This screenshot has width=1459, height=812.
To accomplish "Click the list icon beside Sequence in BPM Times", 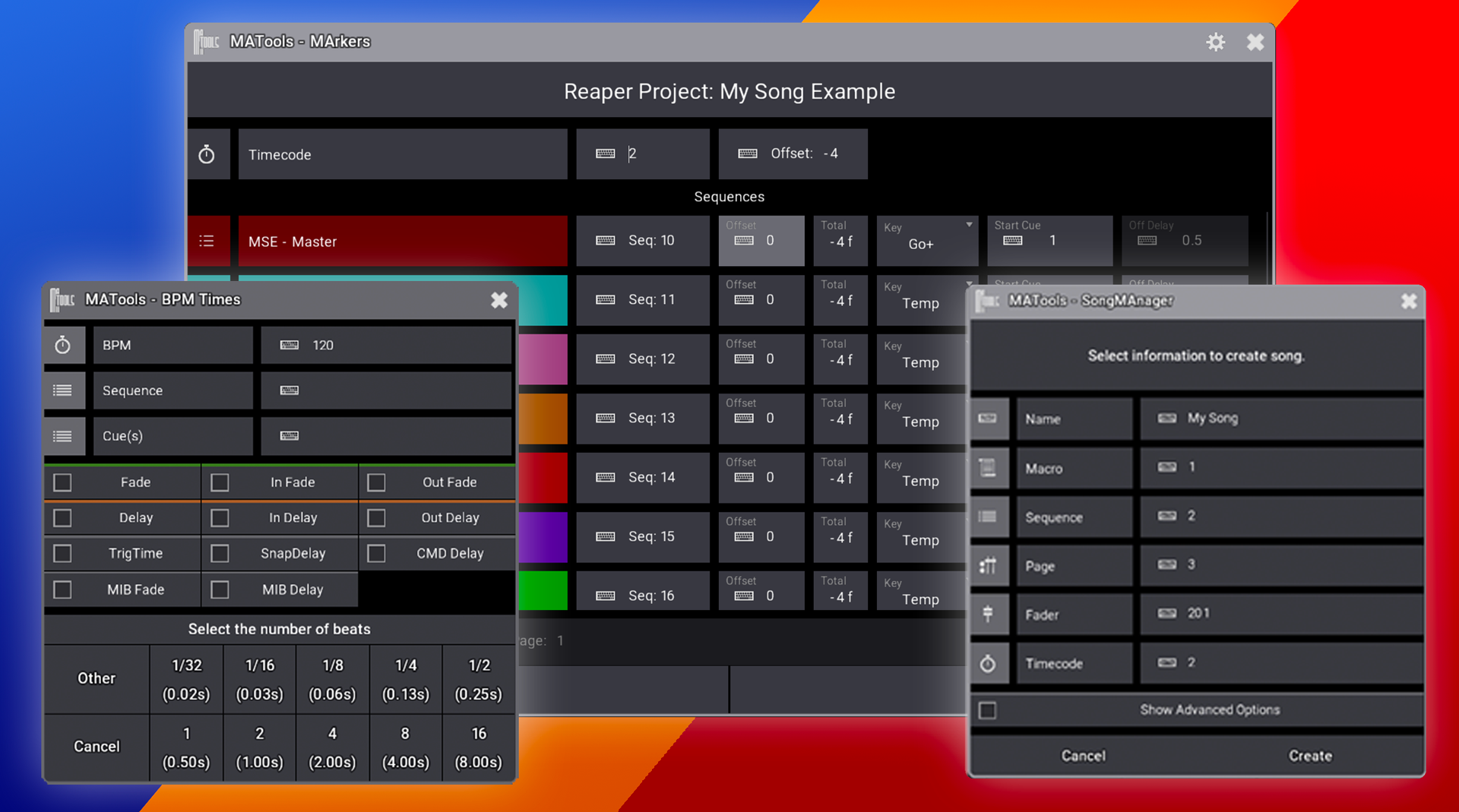I will point(63,390).
